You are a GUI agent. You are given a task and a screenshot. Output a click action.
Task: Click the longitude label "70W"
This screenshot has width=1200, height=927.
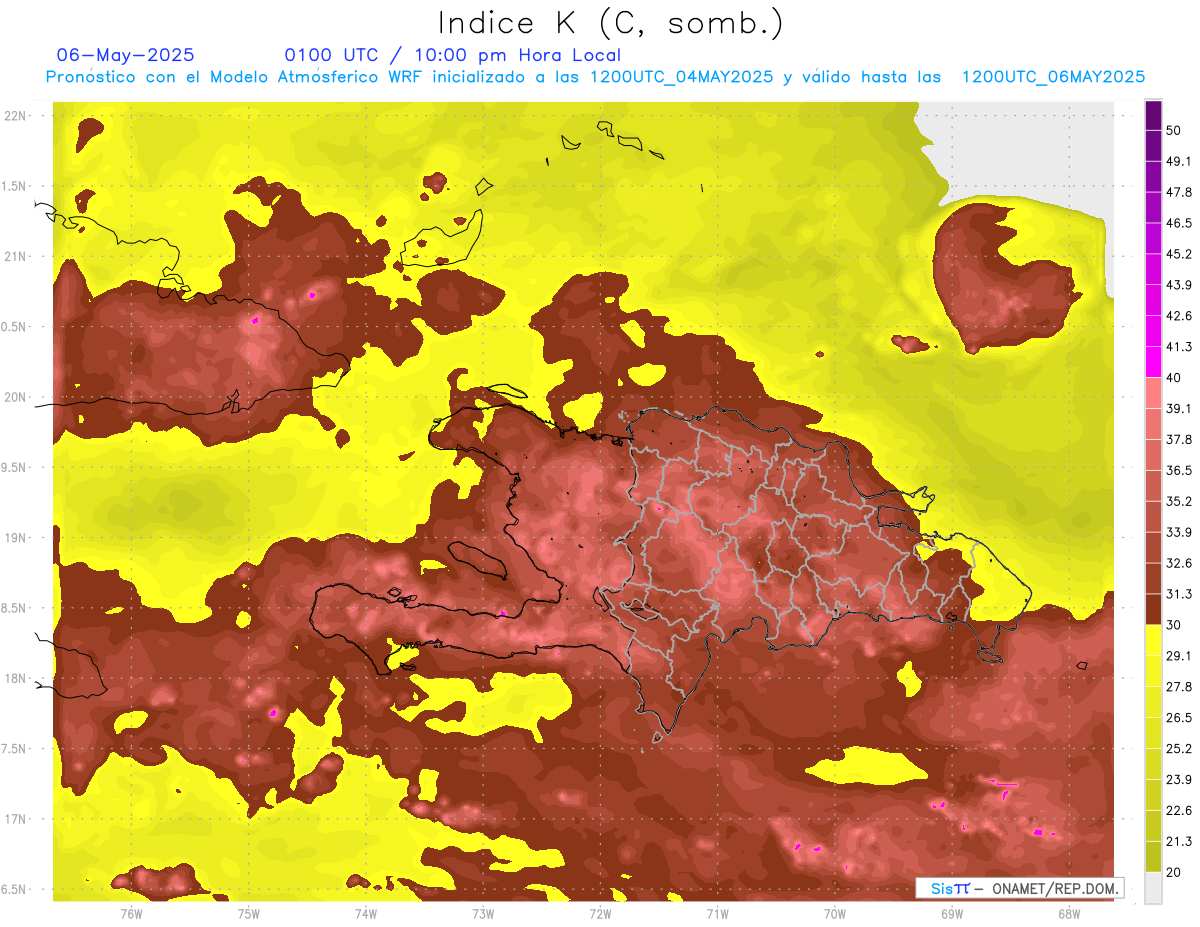click(835, 914)
